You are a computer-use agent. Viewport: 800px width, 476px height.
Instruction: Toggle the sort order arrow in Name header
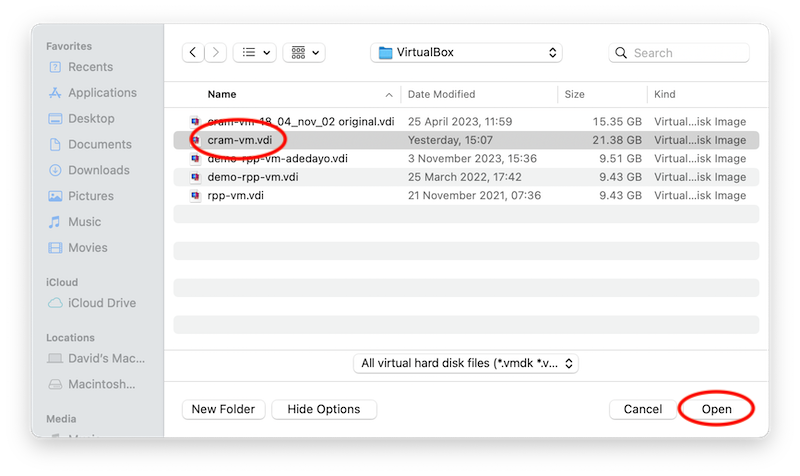click(x=389, y=95)
